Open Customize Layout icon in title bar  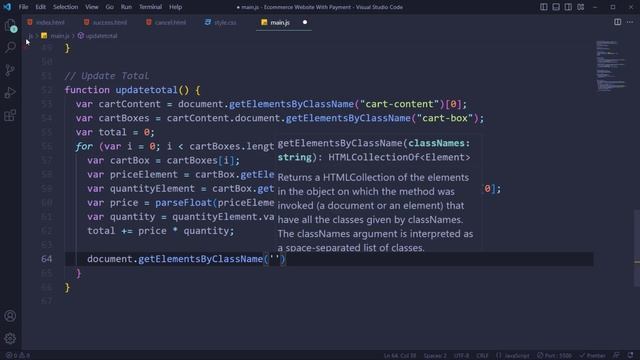pos(580,7)
